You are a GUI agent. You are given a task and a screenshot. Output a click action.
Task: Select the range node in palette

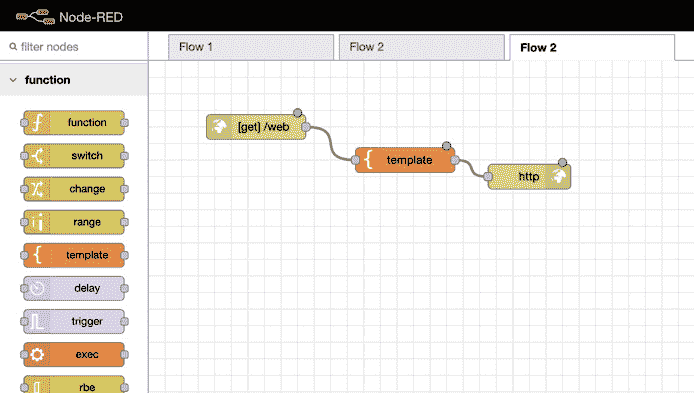[74, 222]
